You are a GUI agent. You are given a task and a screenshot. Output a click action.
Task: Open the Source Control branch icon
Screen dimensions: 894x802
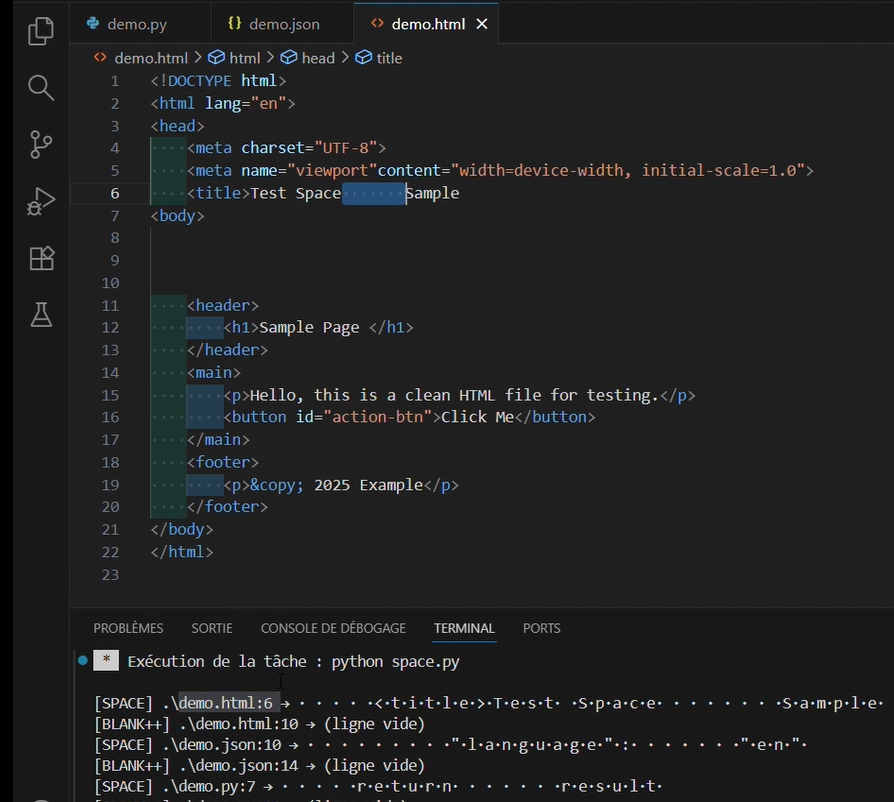point(40,145)
